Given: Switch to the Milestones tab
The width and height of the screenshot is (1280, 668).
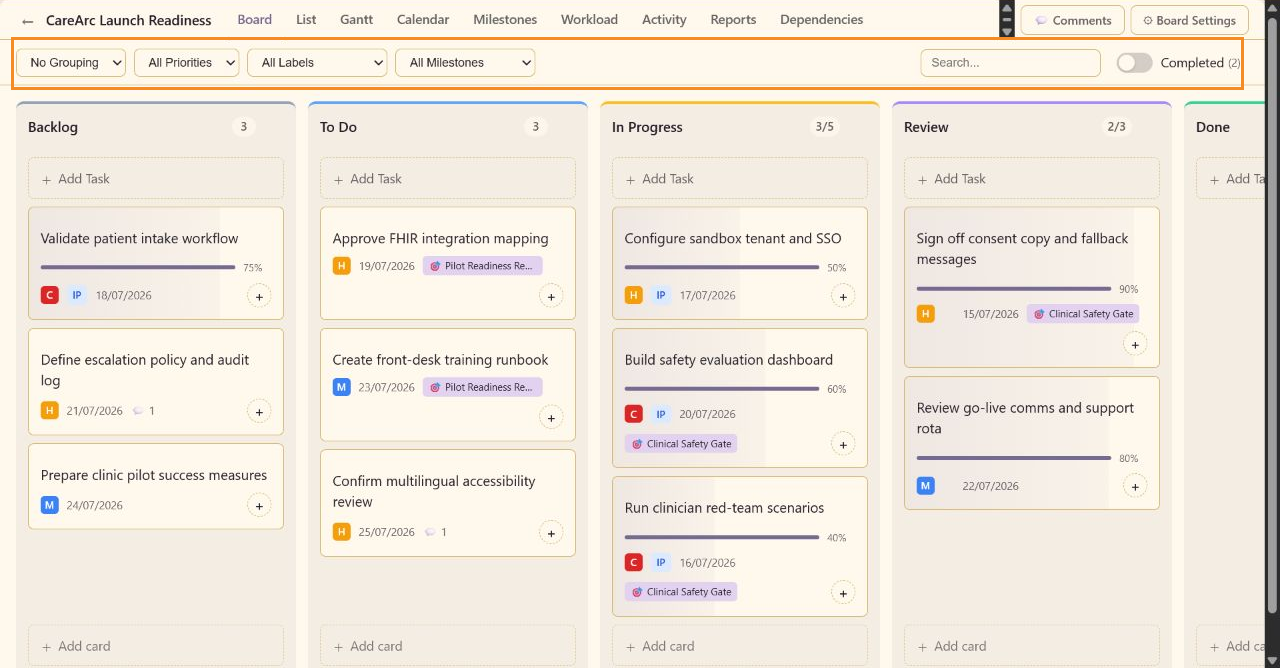Looking at the screenshot, I should pos(505,19).
